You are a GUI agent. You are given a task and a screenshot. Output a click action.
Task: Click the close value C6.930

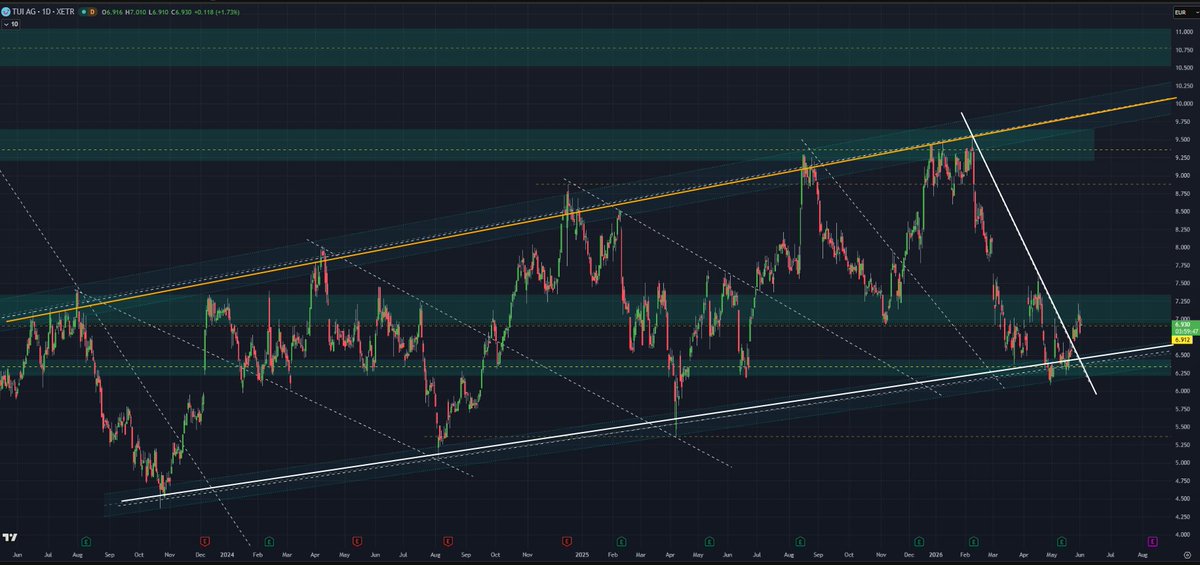point(181,12)
